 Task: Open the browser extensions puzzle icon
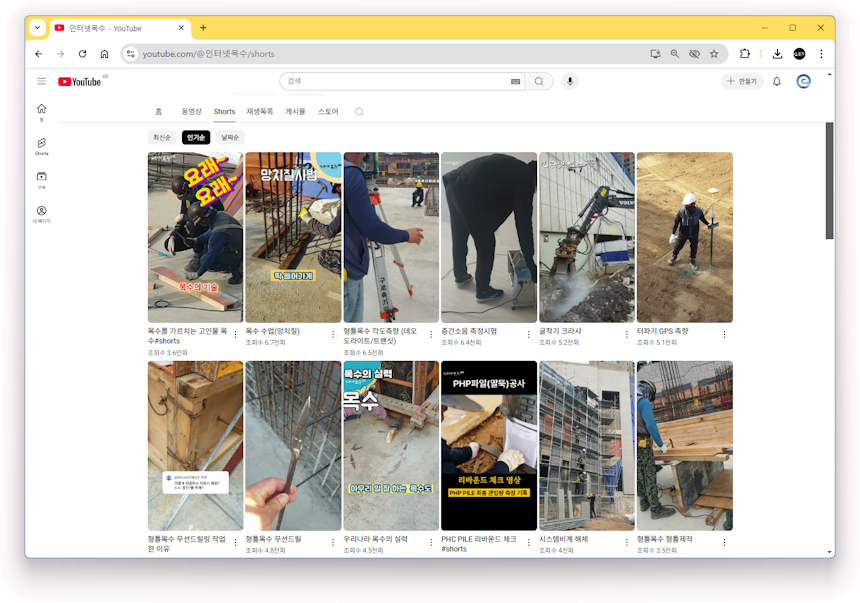pyautogui.click(x=744, y=54)
